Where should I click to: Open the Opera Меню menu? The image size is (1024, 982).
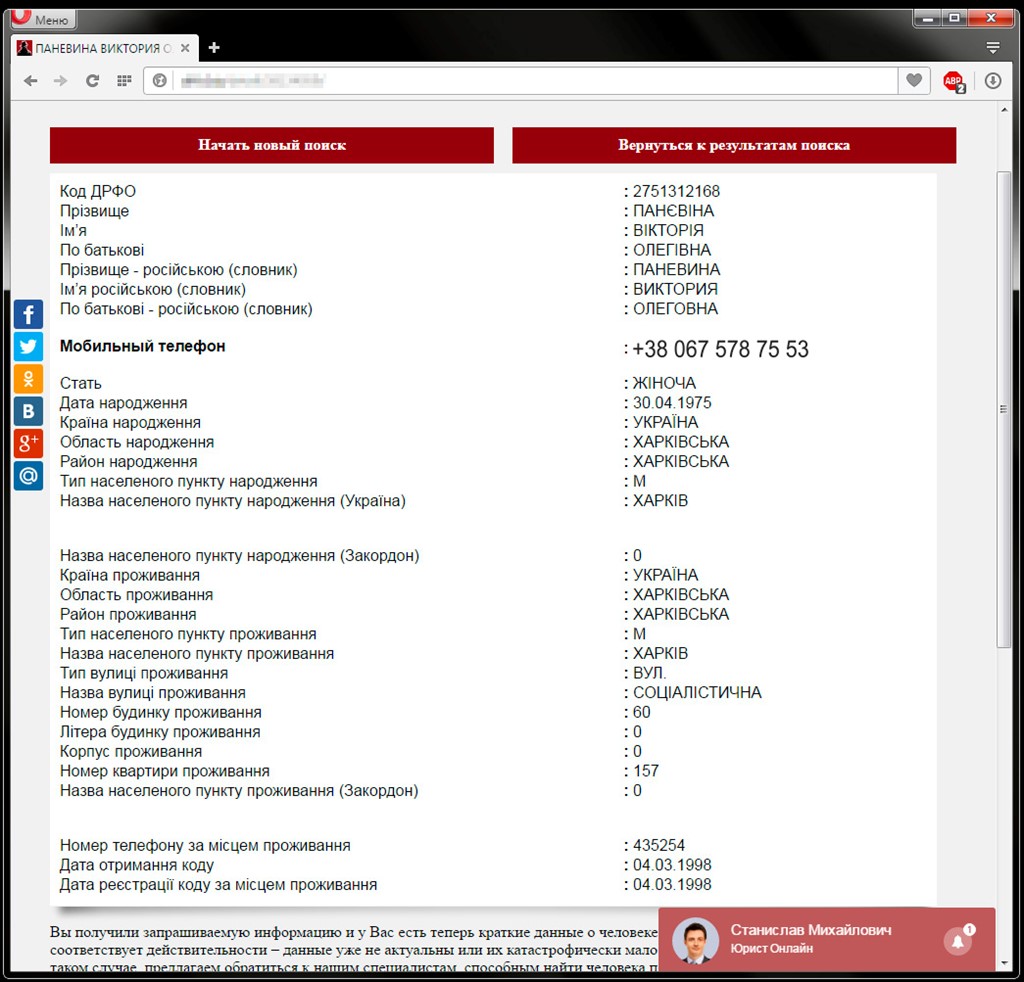click(x=41, y=19)
